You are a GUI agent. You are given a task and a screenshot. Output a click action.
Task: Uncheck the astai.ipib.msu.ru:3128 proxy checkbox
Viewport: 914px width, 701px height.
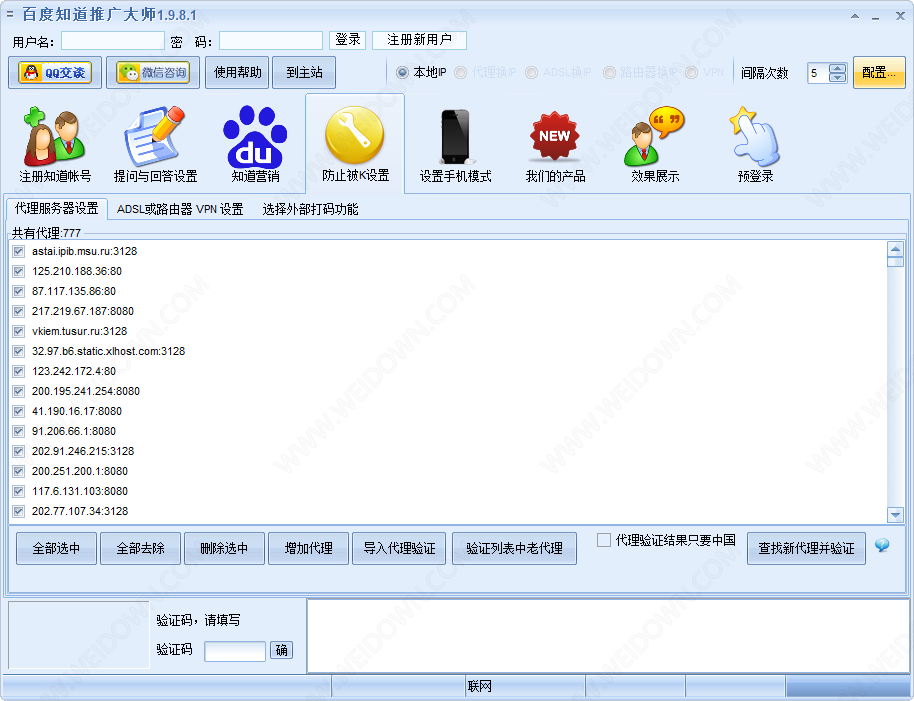coord(18,251)
